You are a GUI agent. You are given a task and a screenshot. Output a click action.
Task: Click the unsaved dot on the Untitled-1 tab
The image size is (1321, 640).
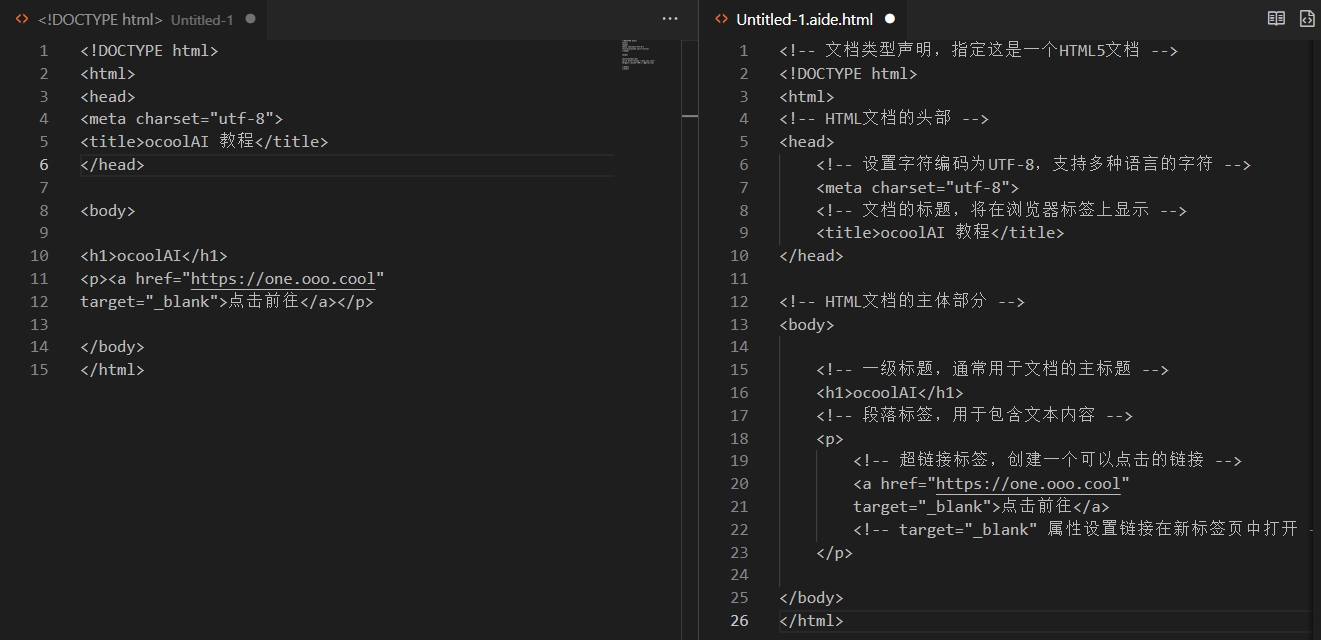(x=250, y=19)
